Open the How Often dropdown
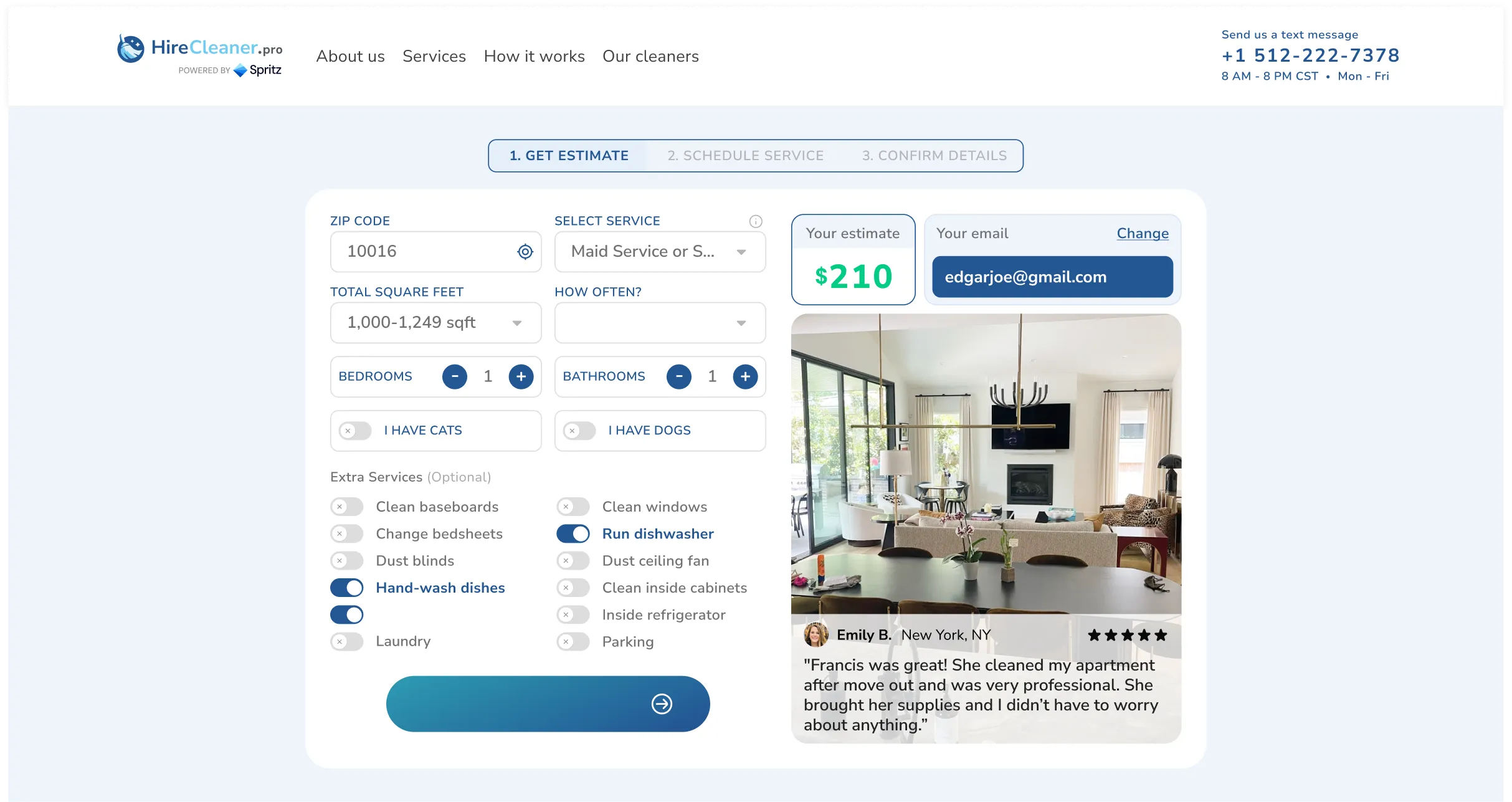 point(660,323)
